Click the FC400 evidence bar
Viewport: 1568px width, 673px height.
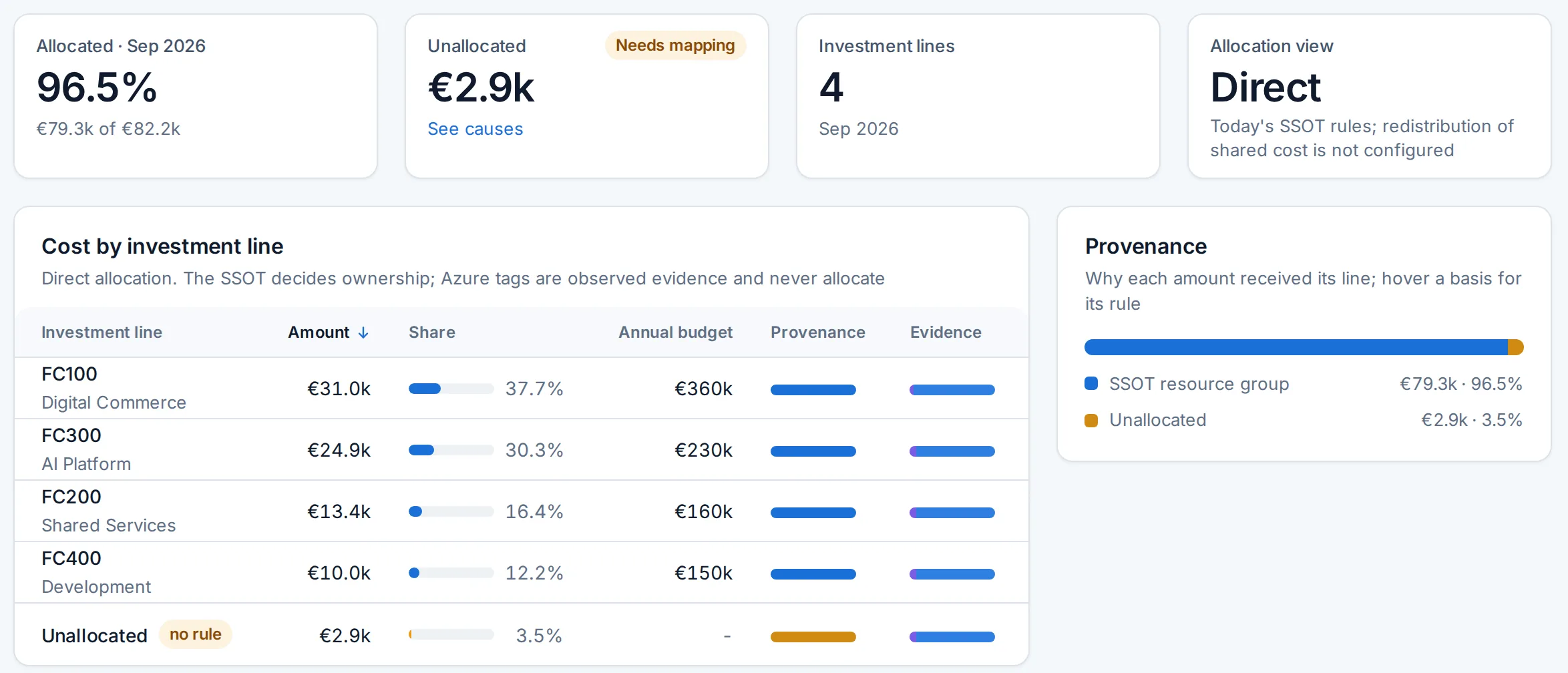(952, 574)
